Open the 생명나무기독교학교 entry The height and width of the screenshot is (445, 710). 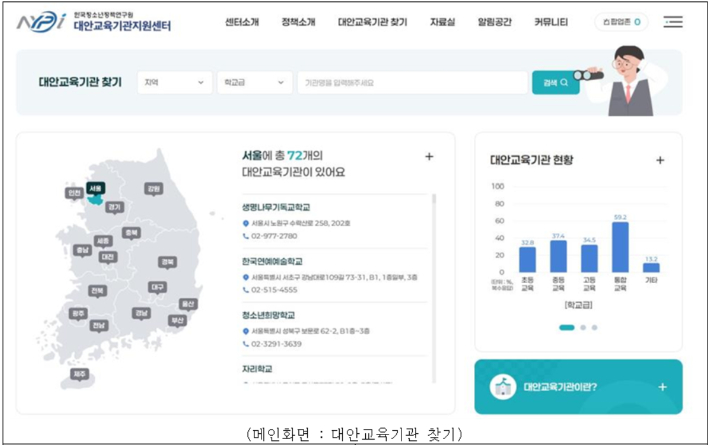point(276,207)
